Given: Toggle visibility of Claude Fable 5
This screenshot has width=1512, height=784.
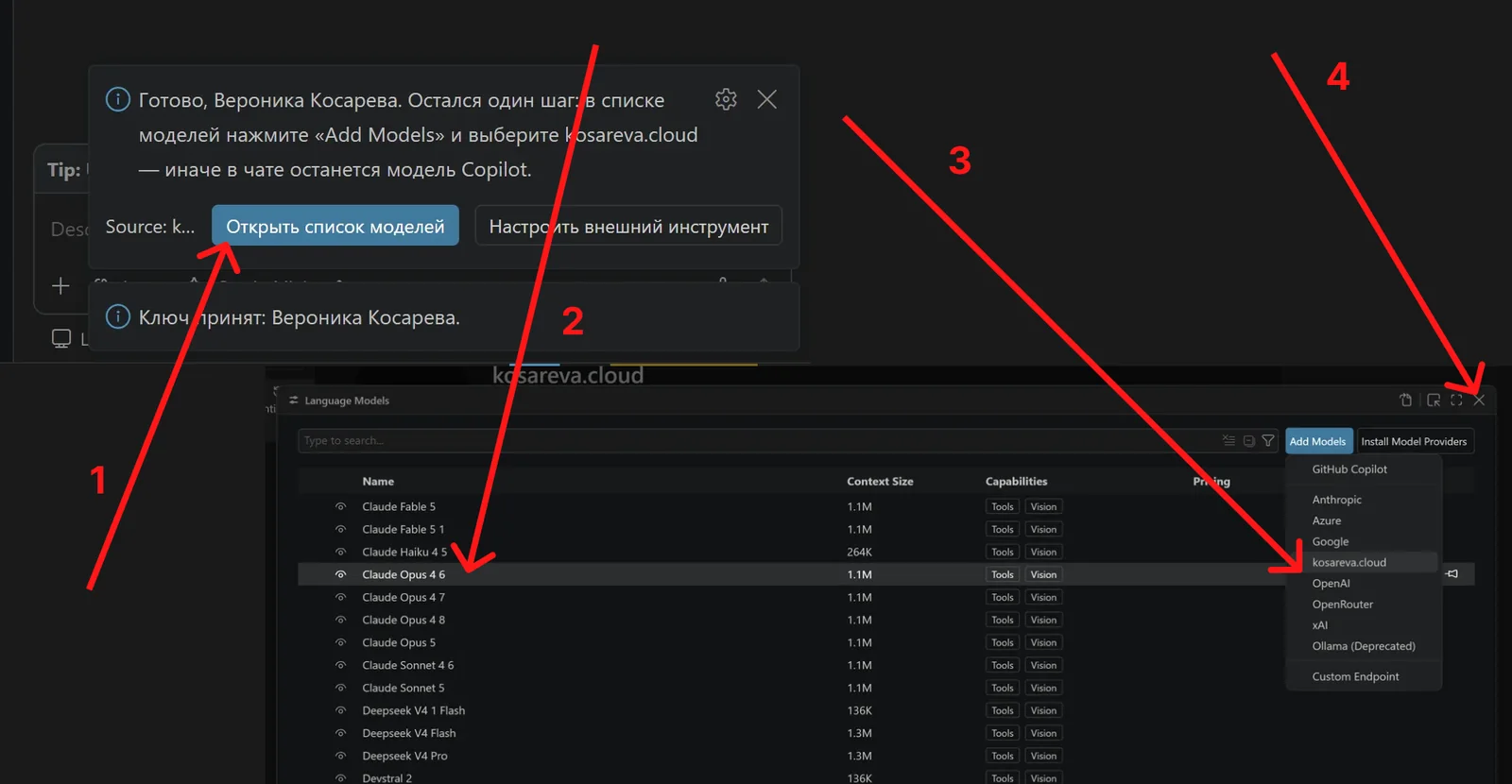Looking at the screenshot, I should tap(341, 506).
